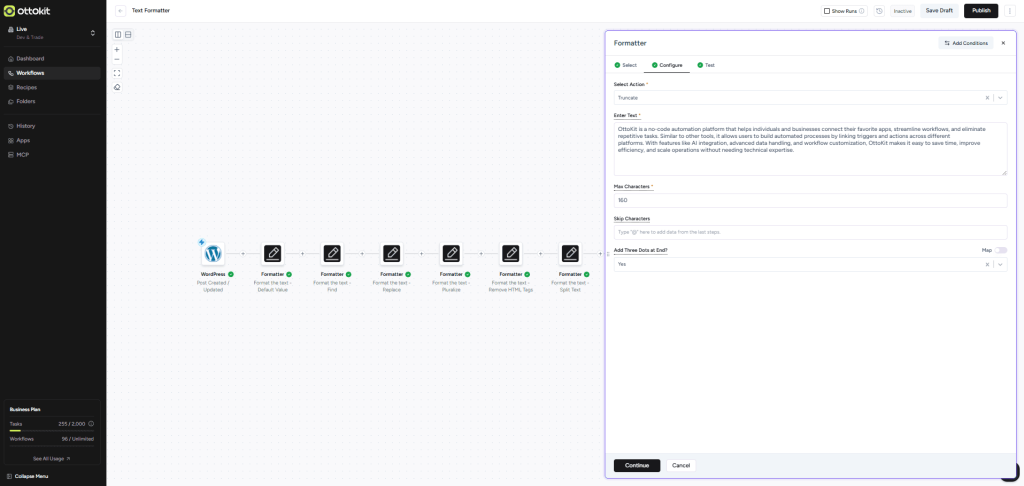This screenshot has height=486, width=1024.
Task: Click the canvas zoom in plus icon
Action: point(117,49)
